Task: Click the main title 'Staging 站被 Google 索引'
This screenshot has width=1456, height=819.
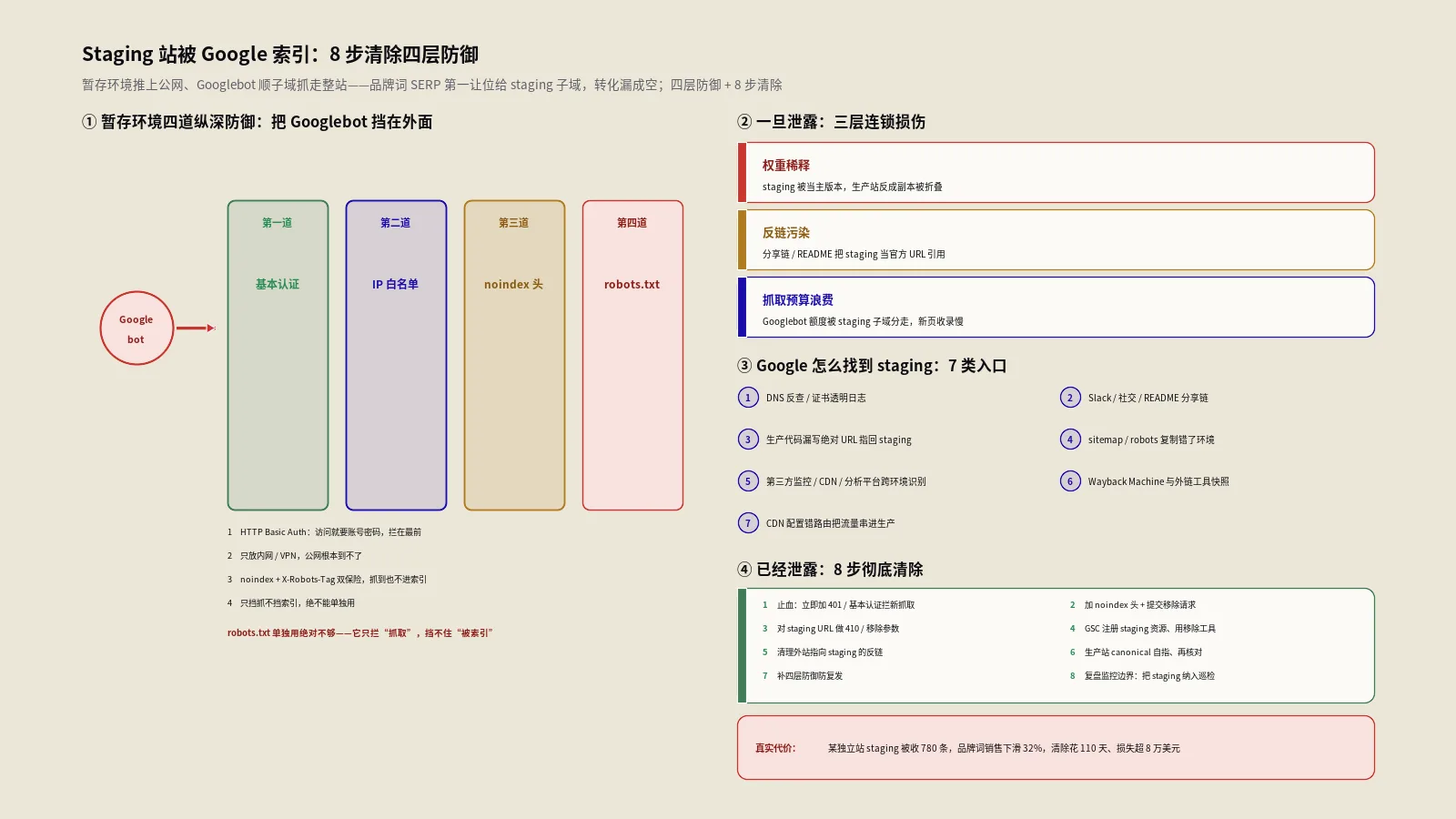Action: pyautogui.click(x=280, y=55)
